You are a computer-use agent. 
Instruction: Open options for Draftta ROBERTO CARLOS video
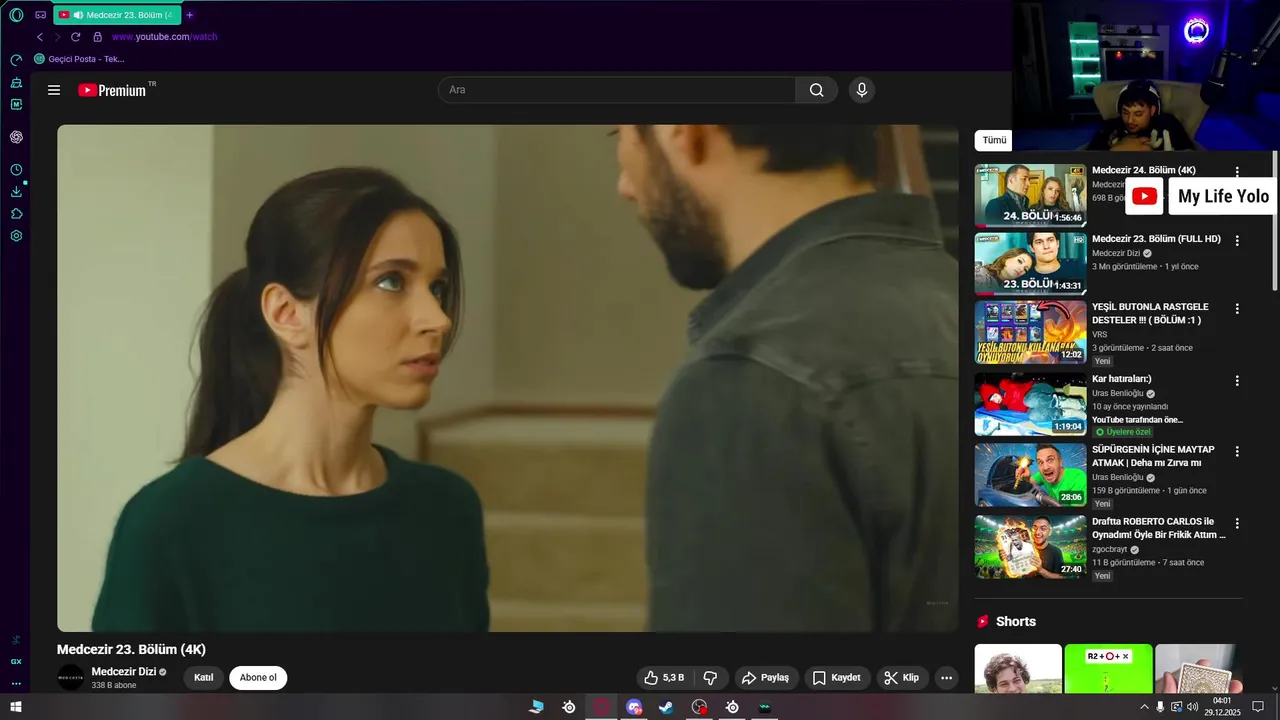click(1237, 524)
